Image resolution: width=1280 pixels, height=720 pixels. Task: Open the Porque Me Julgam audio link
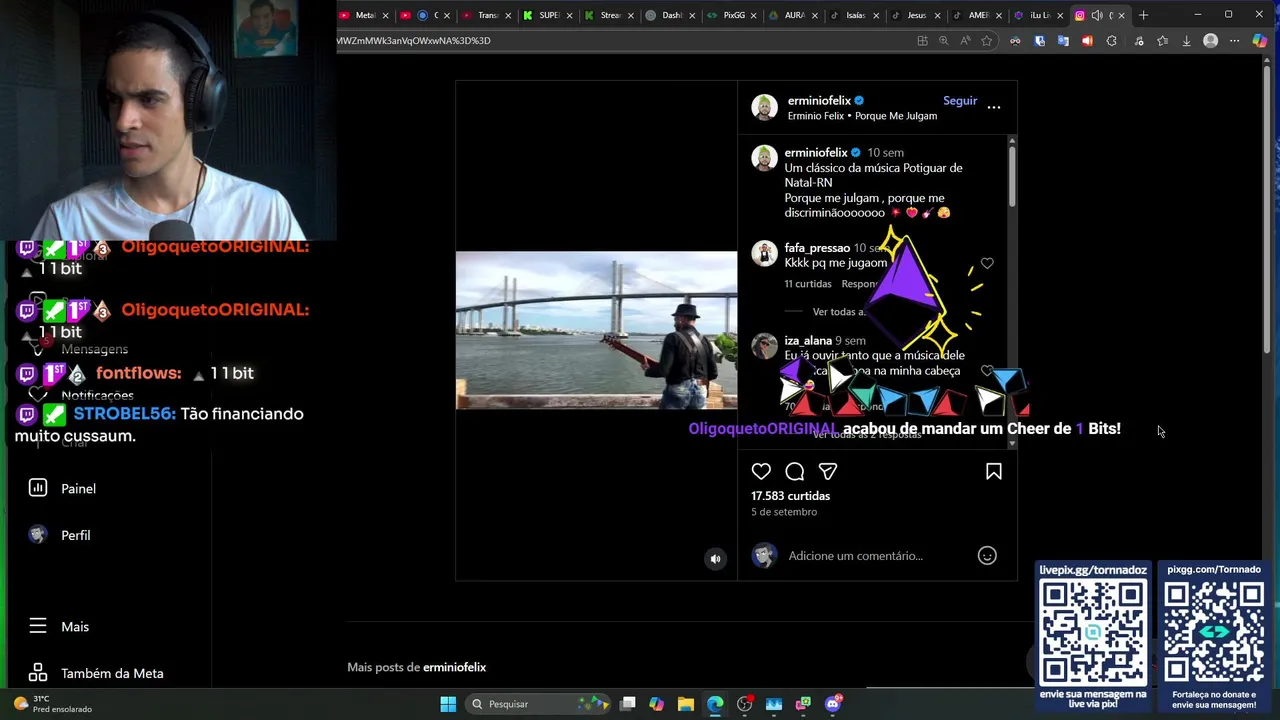[896, 116]
